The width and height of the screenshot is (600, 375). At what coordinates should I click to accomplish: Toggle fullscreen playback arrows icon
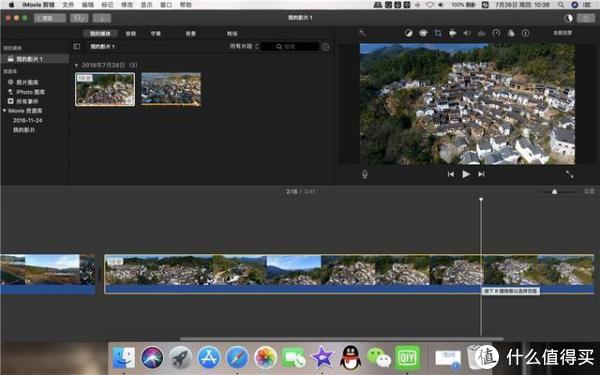pos(570,174)
